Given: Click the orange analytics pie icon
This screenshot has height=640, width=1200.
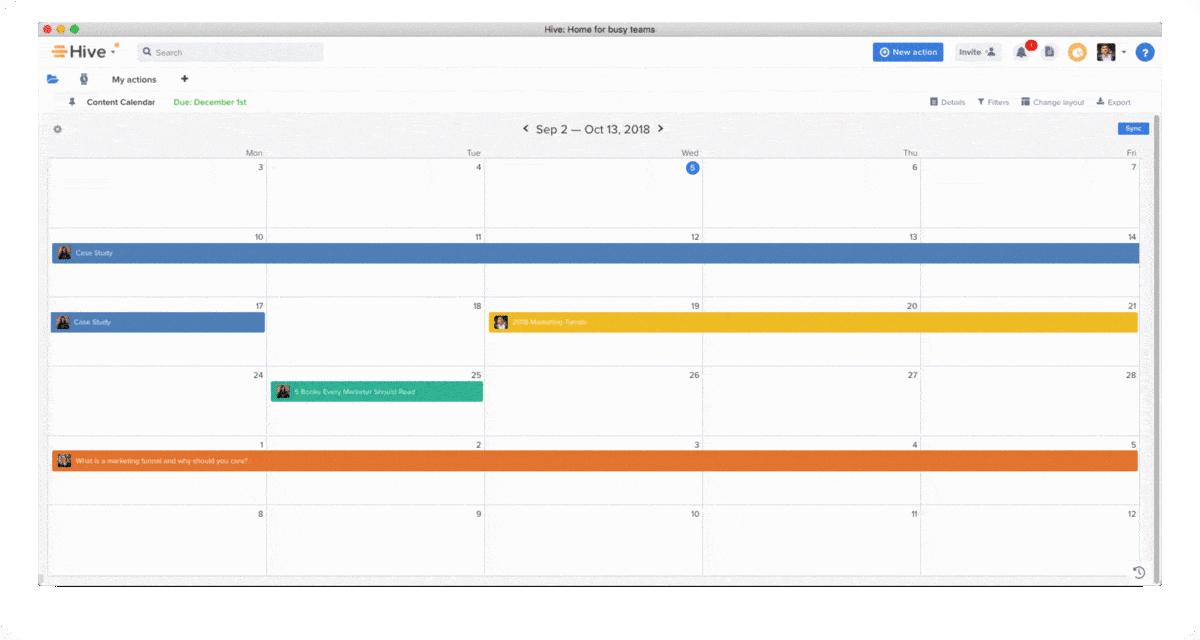Looking at the screenshot, I should pos(1077,52).
